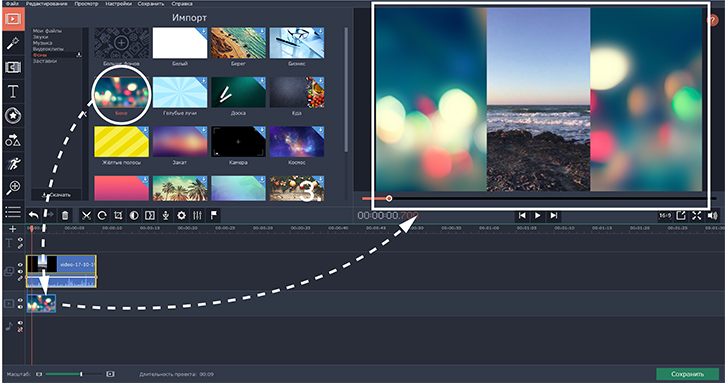Click the Crop icon in toolbar
The height and width of the screenshot is (383, 728).
[x=118, y=215]
